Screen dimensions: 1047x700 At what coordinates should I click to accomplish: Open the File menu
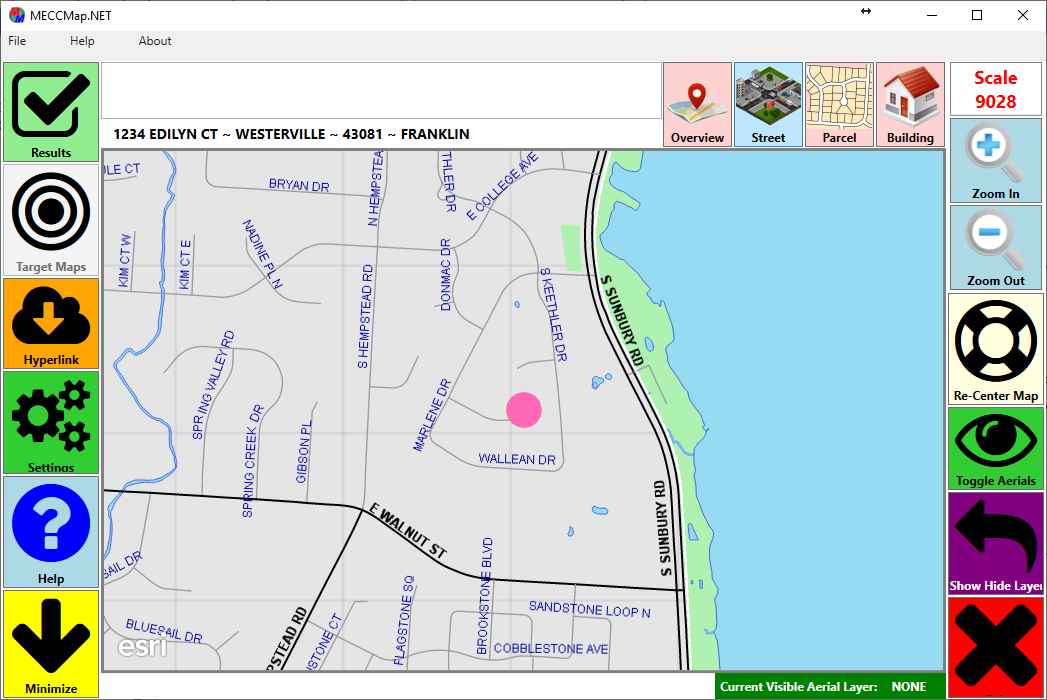coord(17,41)
